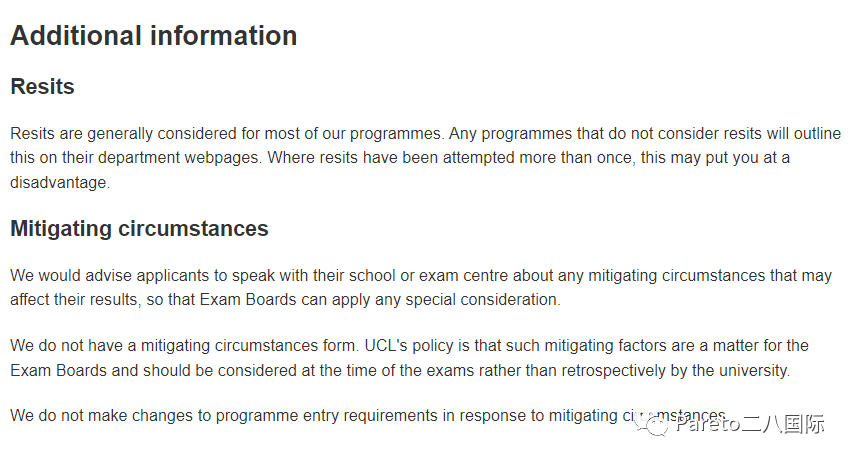Click the sentence 'We do not have a mitigating circumstances form'
The height and width of the screenshot is (461, 852).
tap(184, 346)
